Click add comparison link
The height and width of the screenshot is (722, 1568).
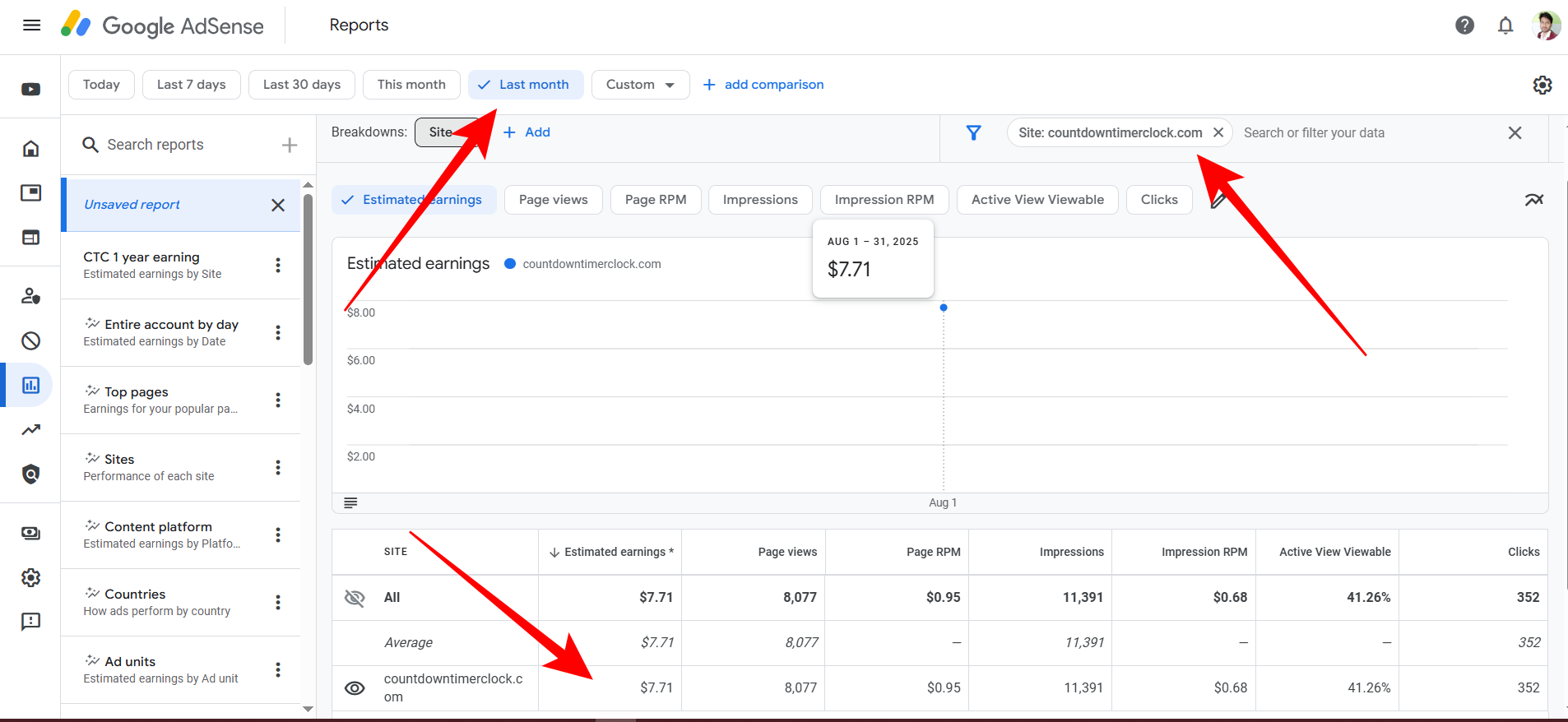coord(763,85)
